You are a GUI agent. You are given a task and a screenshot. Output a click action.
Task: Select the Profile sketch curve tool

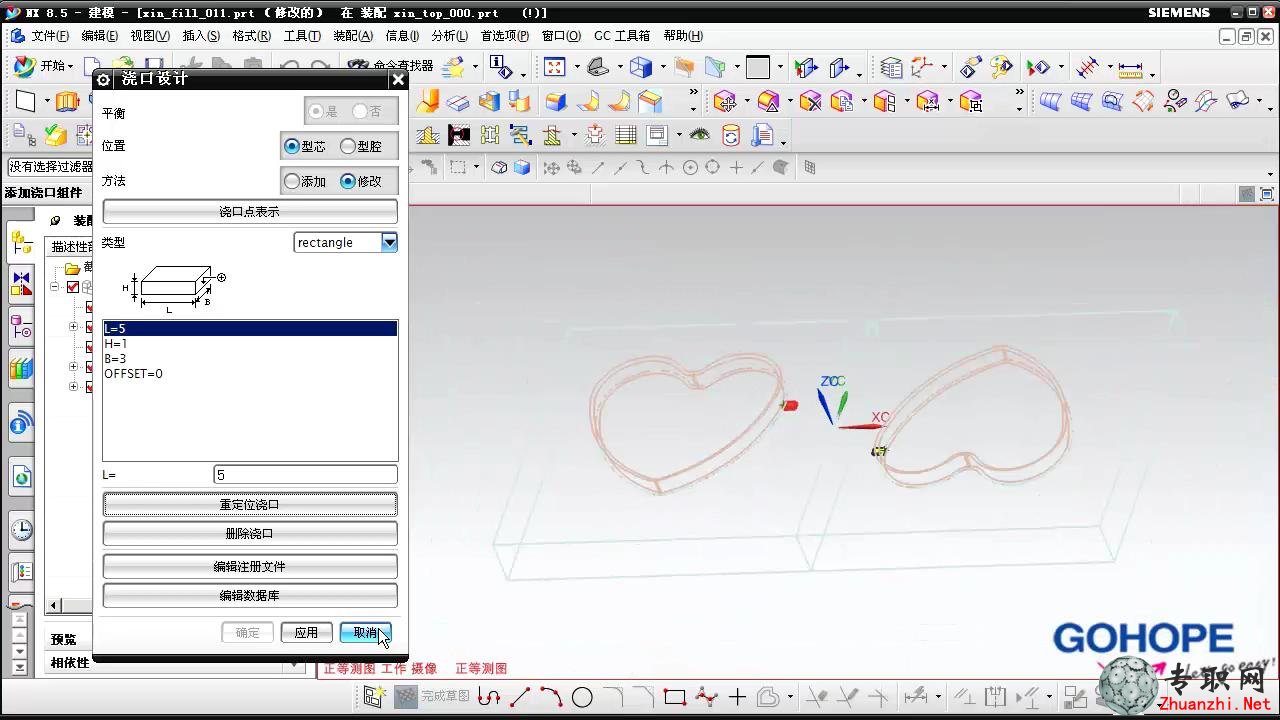coord(489,697)
